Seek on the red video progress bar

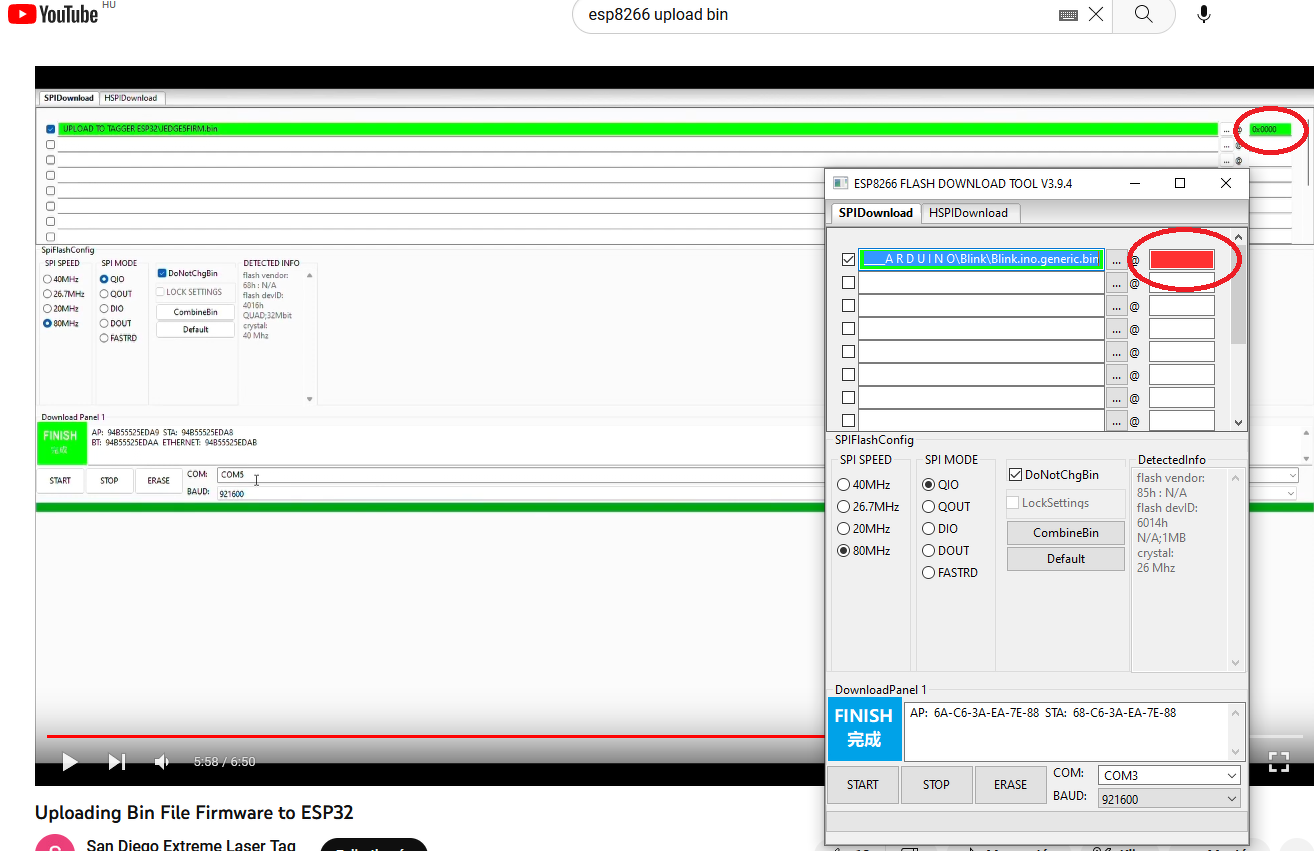[x=436, y=736]
